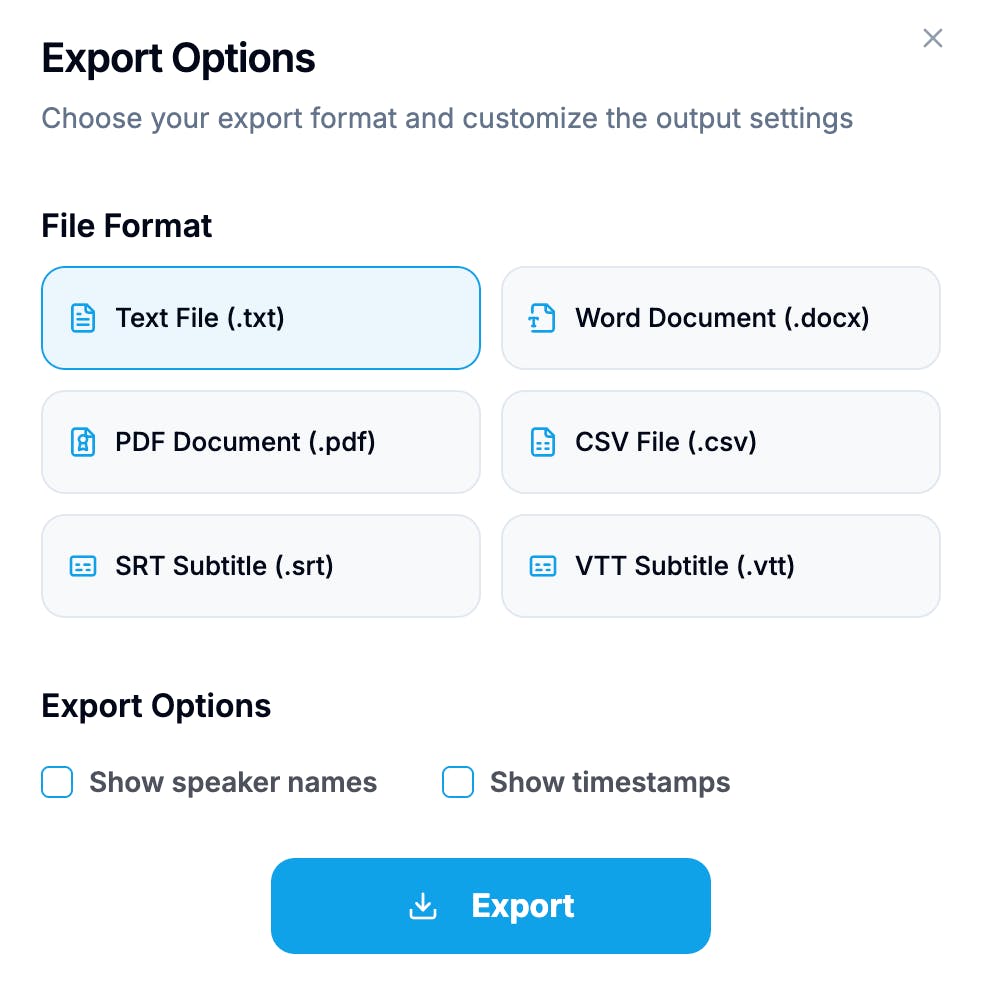Image resolution: width=984 pixels, height=986 pixels.
Task: Click the Word Document file icon
Action: click(542, 318)
